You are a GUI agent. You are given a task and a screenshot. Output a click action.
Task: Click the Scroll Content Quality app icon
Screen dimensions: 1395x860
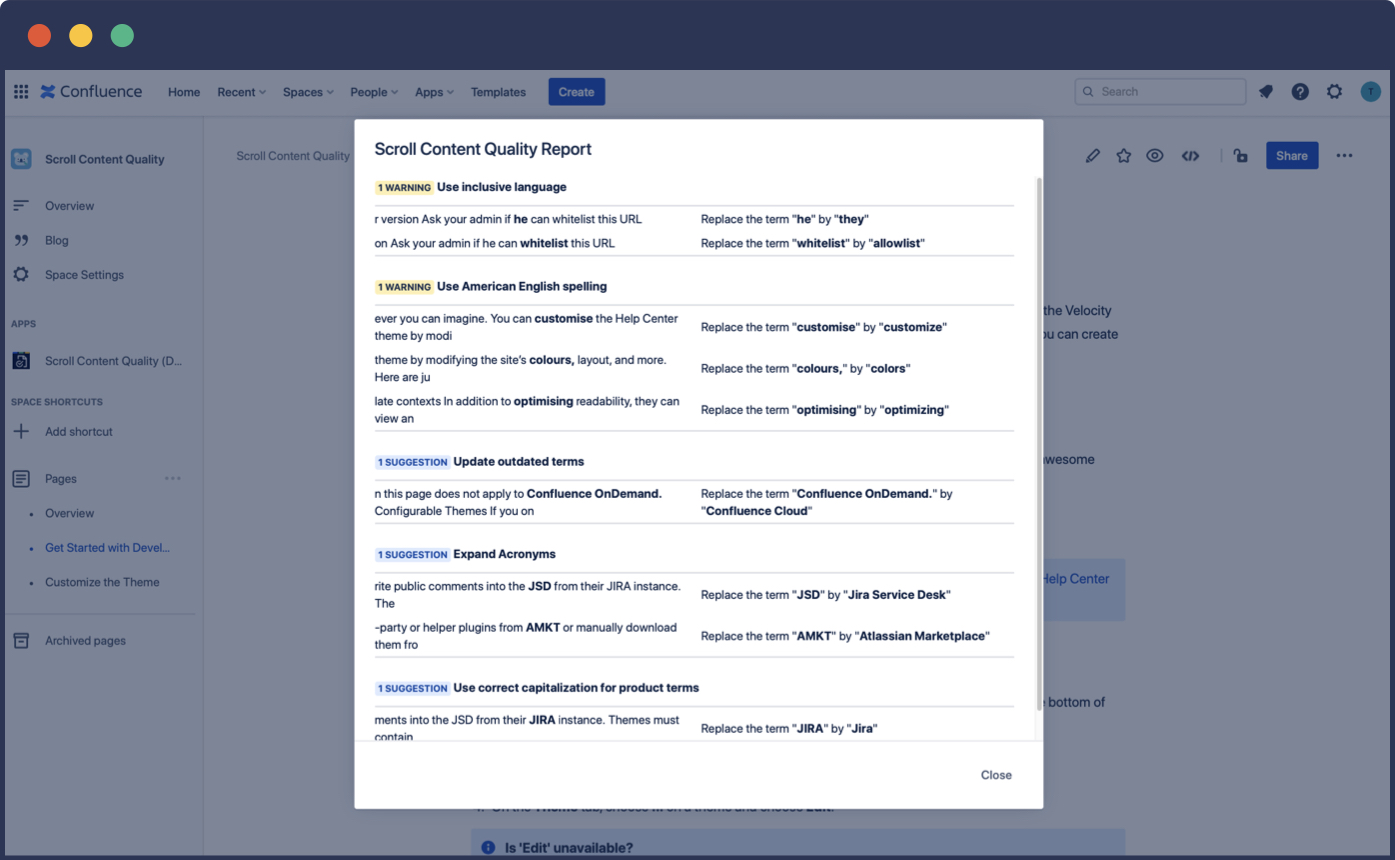tap(21, 361)
